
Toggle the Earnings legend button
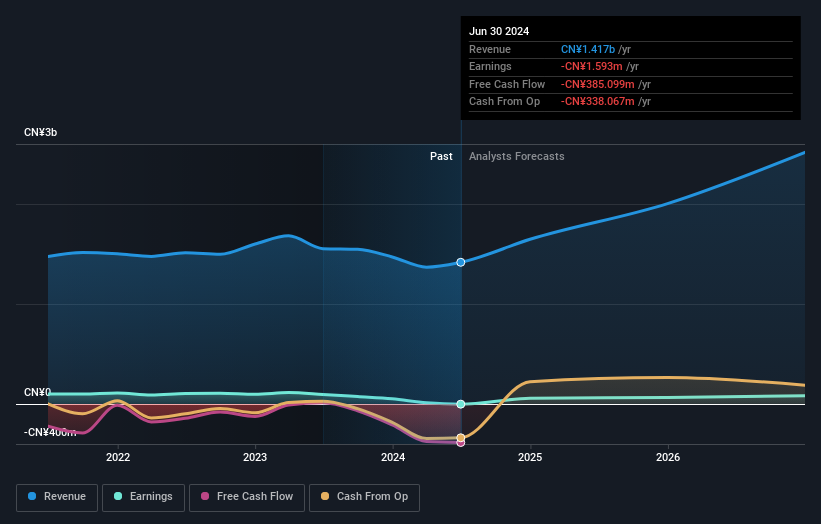143,497
